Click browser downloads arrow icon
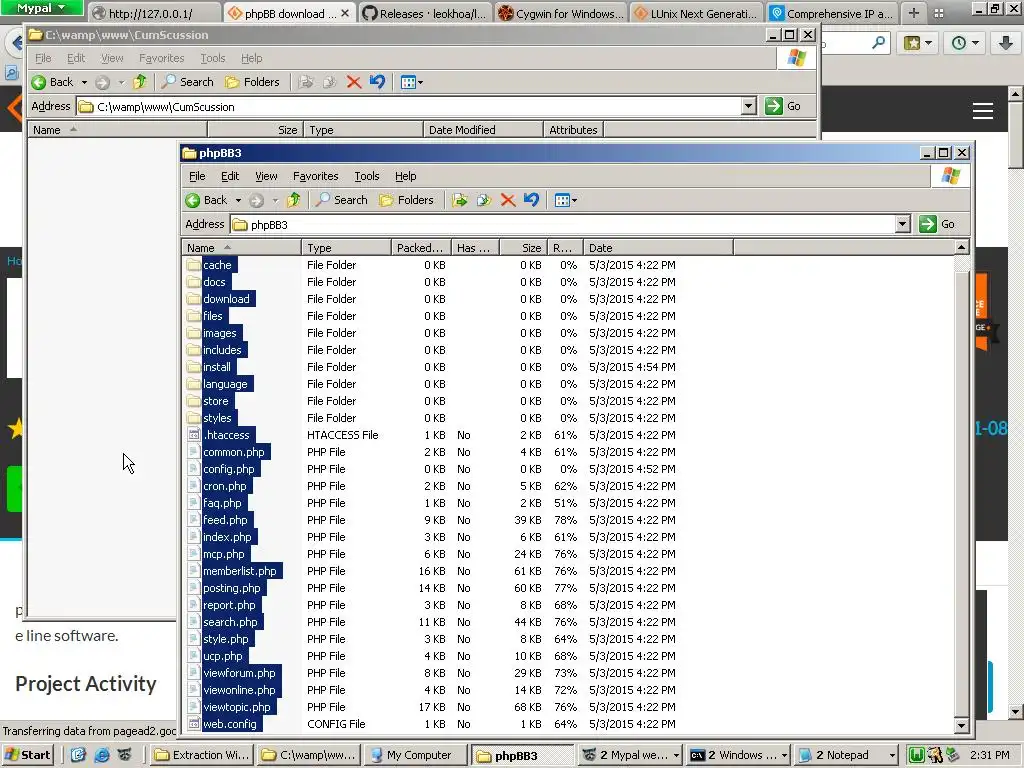This screenshot has width=1024, height=768. tap(1006, 43)
